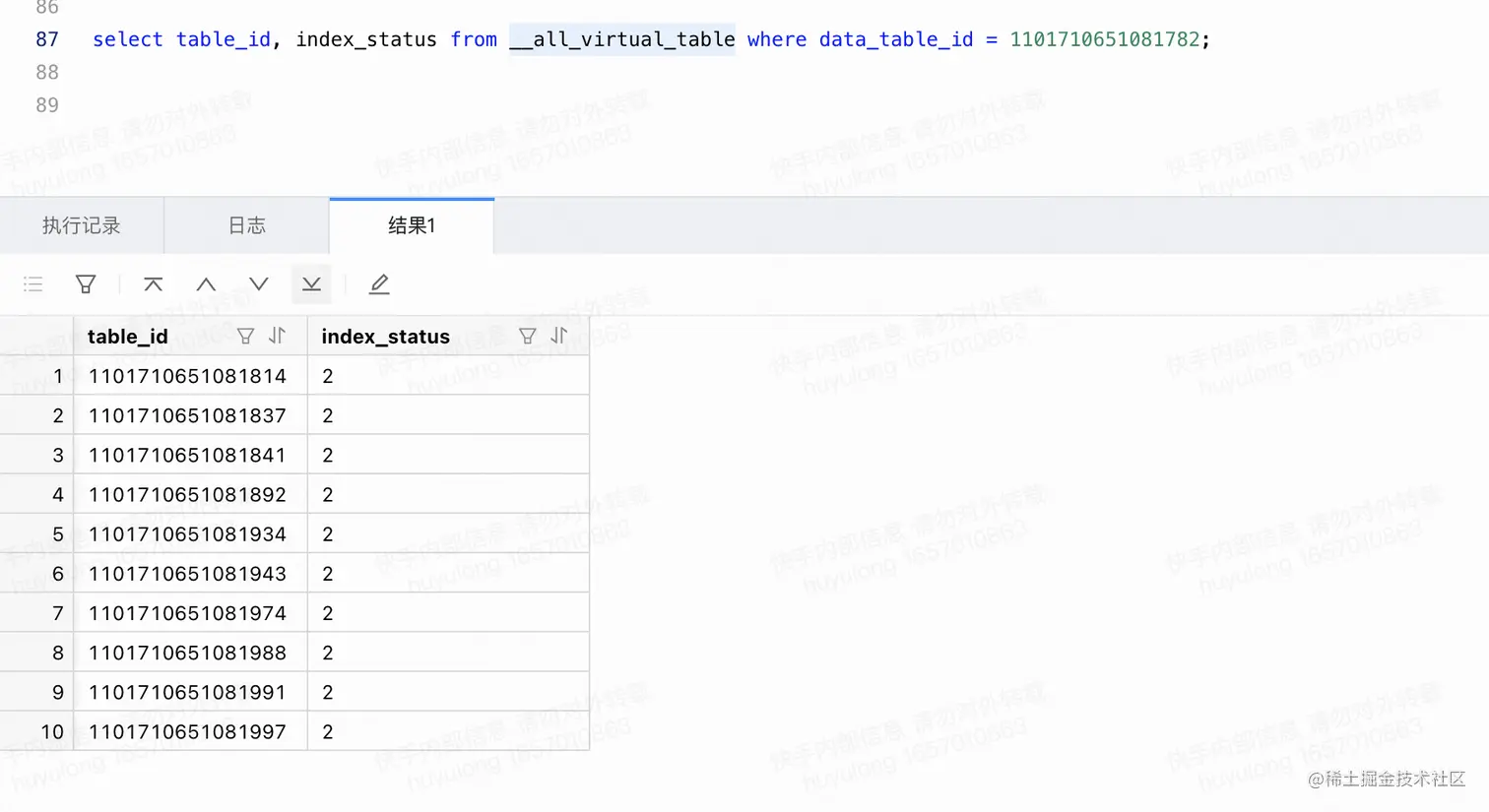Viewport: 1489px width, 812px height.
Task: Filter the table_id column
Action: click(x=245, y=337)
